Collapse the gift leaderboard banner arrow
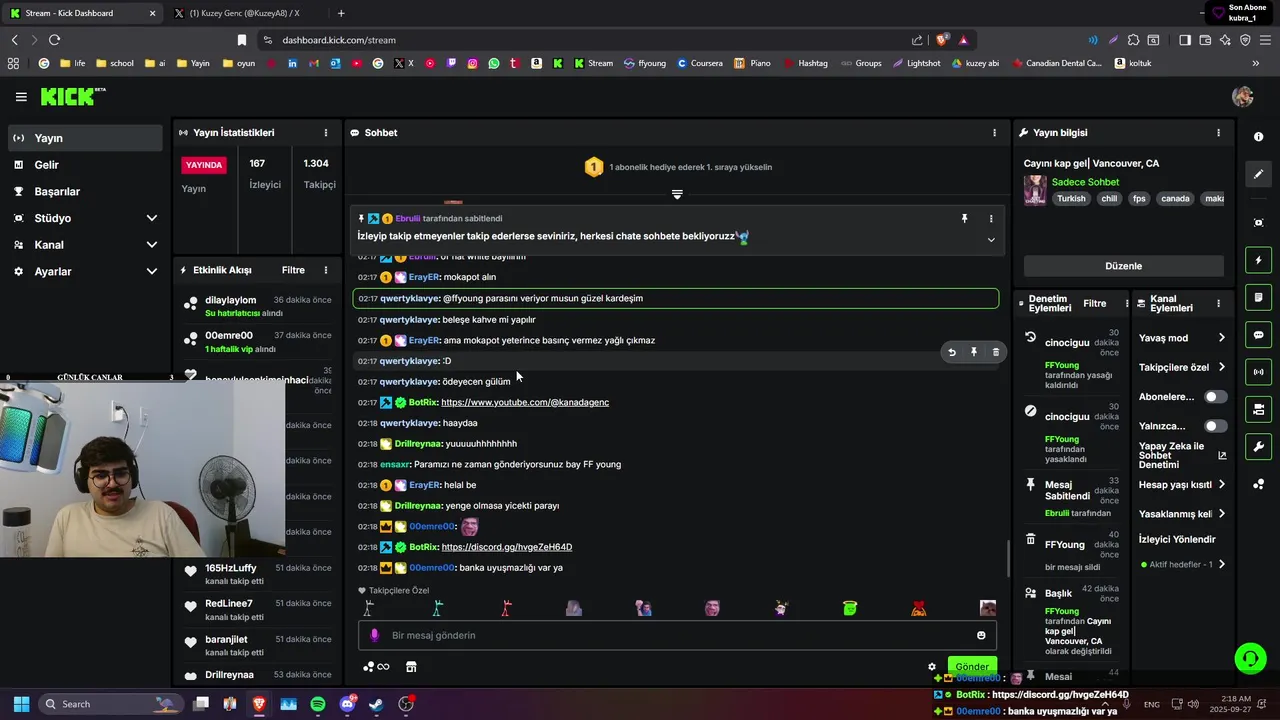 [x=677, y=194]
